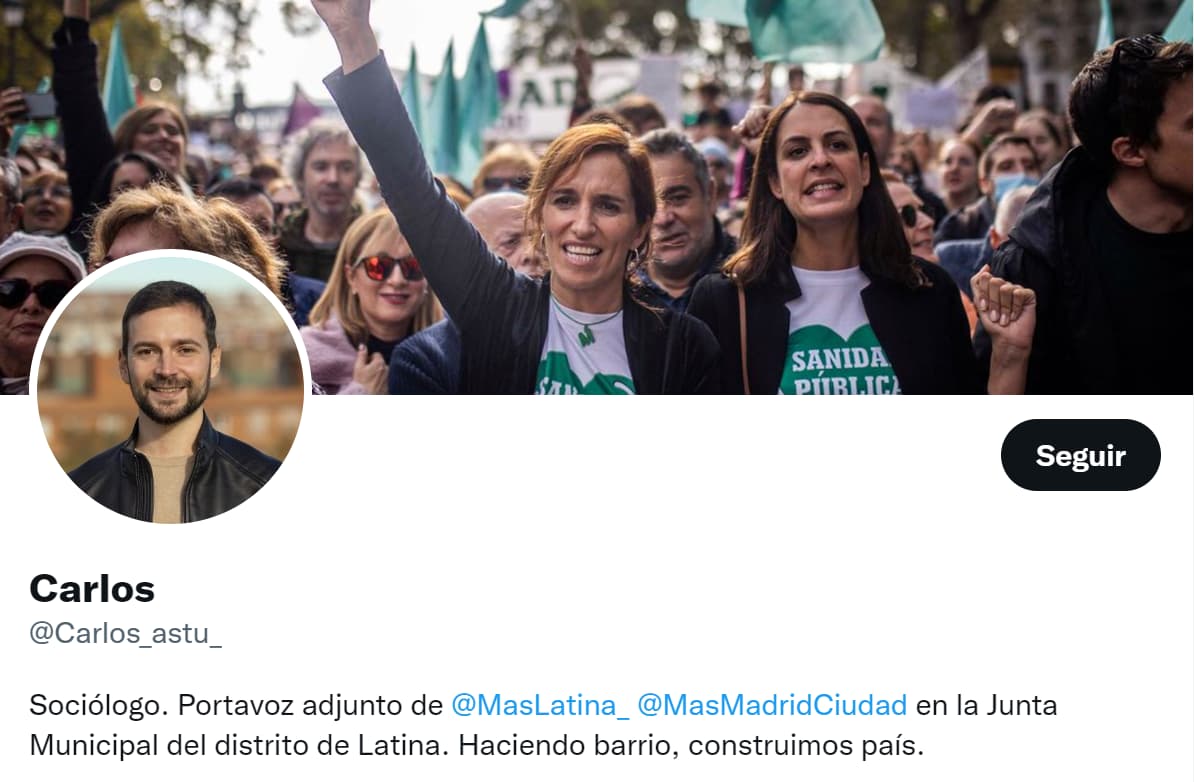Screen dimensions: 1194x782
Task: Click the display name Carlos
Action: click(x=92, y=589)
